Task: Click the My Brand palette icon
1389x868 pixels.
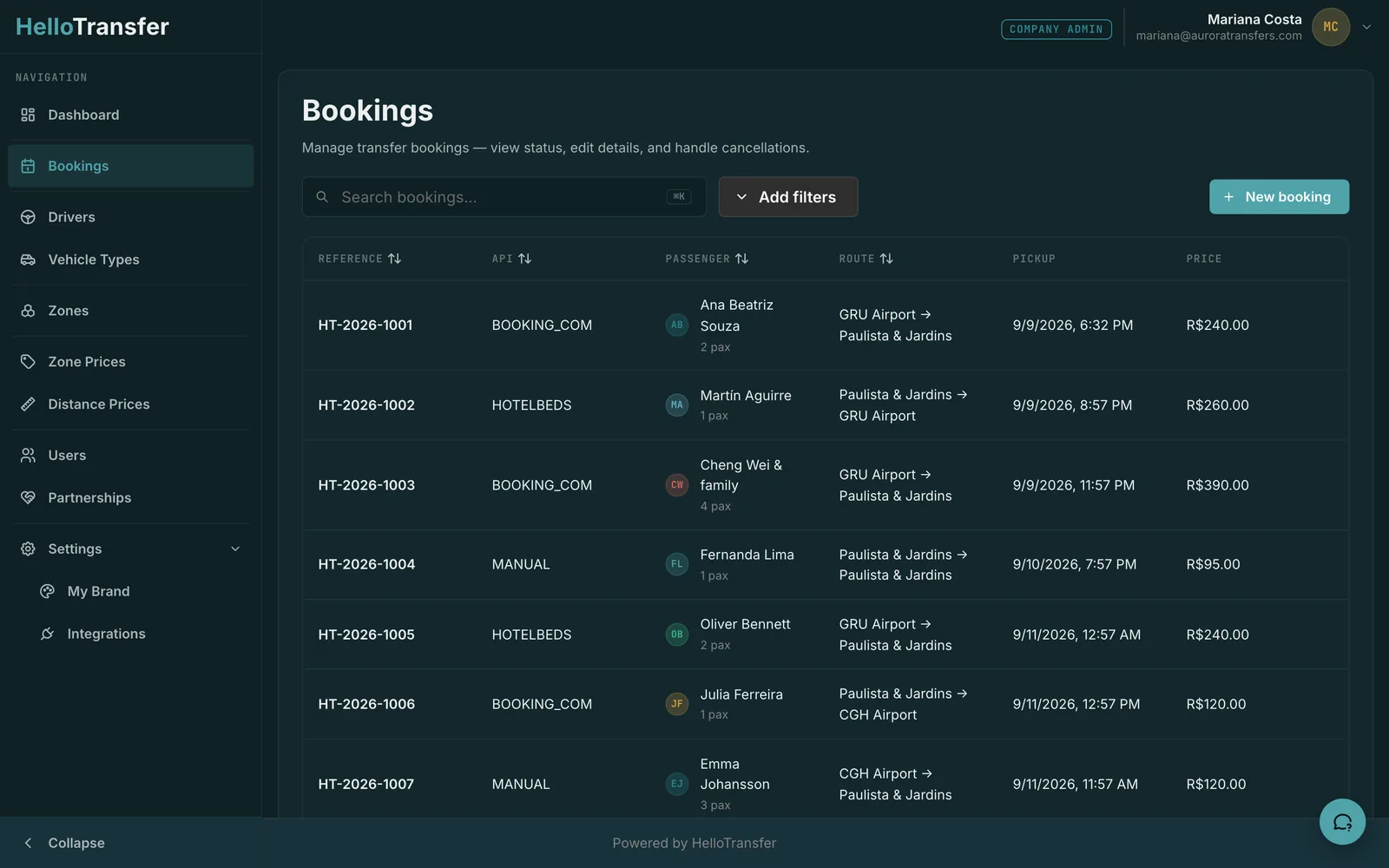Action: coord(47,591)
